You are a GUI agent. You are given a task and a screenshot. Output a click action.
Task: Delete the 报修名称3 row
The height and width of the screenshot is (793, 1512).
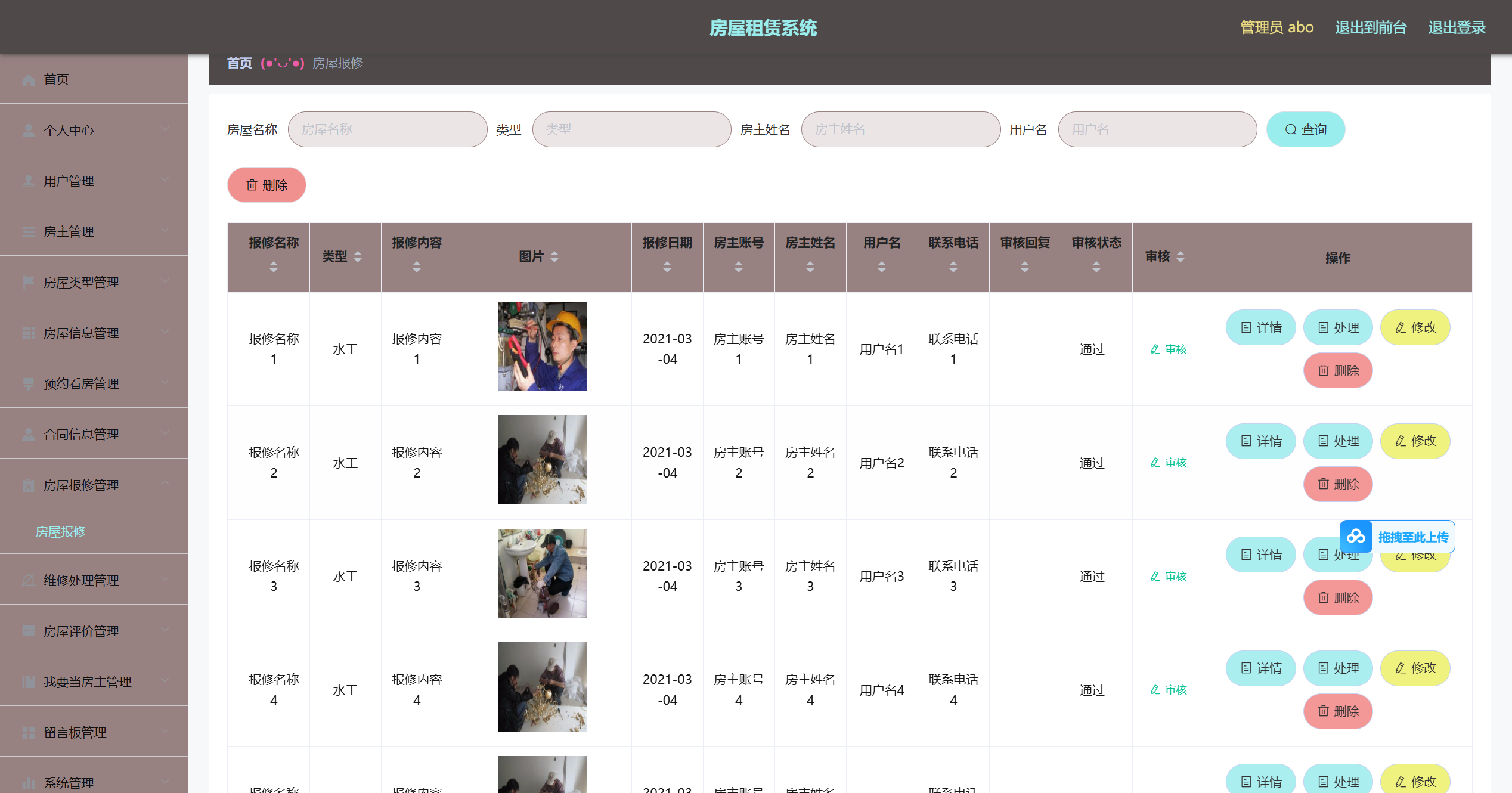pyautogui.click(x=1338, y=597)
